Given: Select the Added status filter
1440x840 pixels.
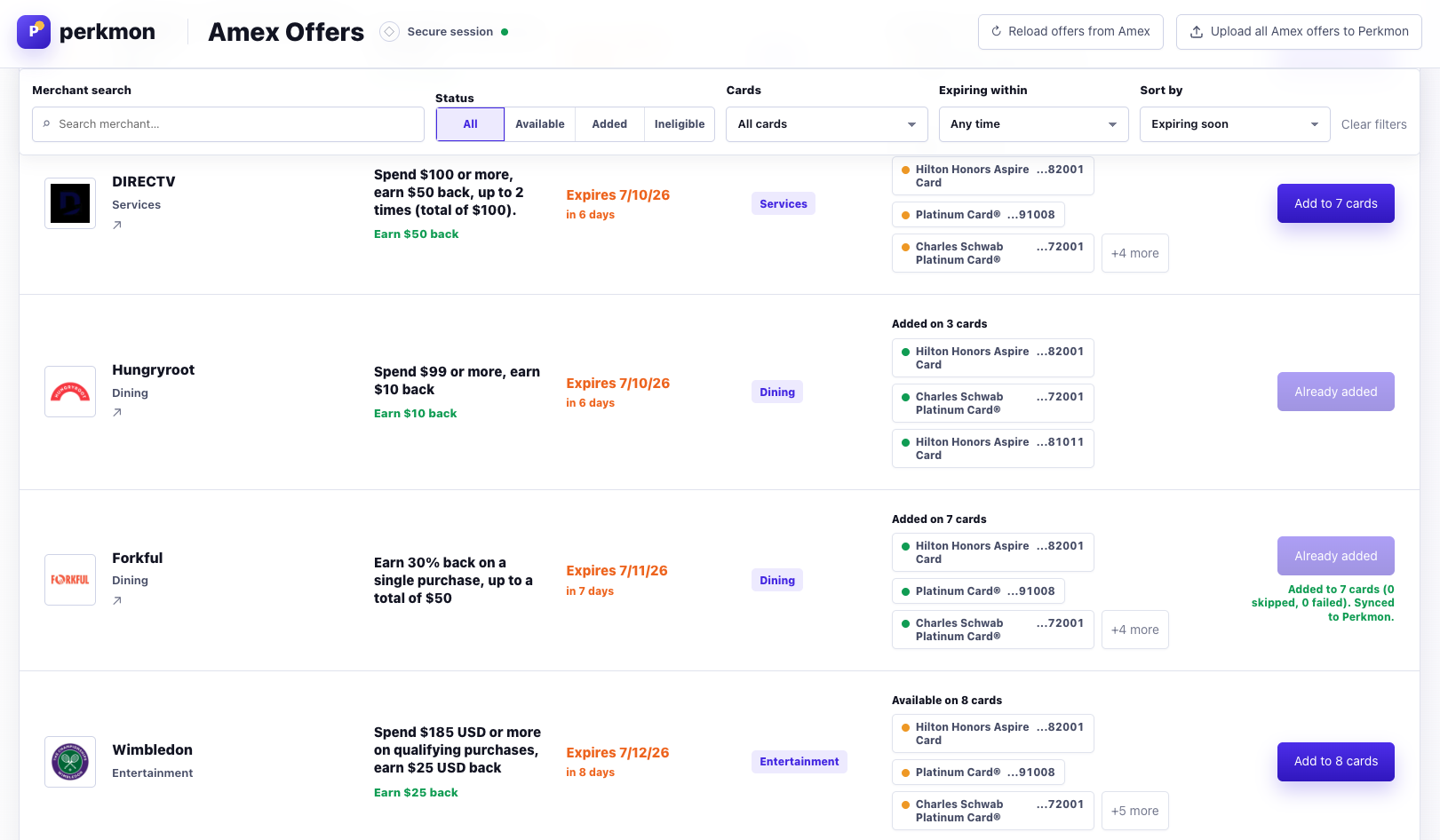Looking at the screenshot, I should (609, 124).
